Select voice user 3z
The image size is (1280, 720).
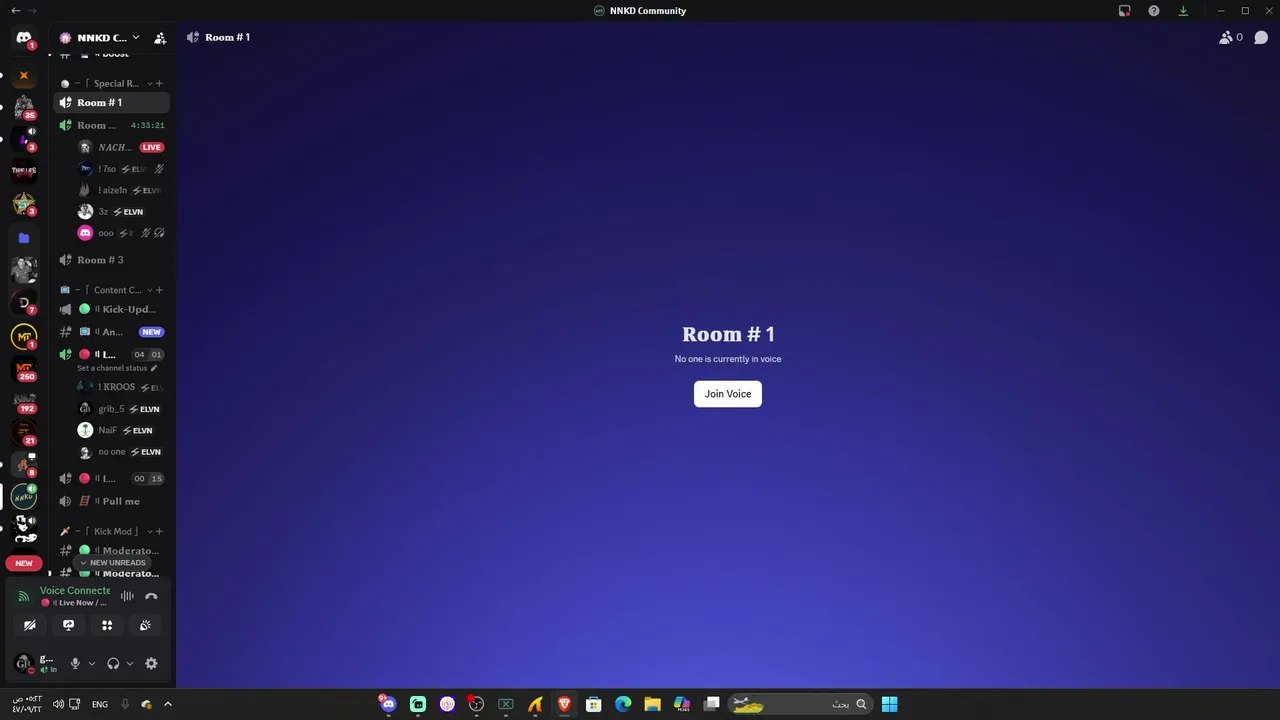[120, 212]
